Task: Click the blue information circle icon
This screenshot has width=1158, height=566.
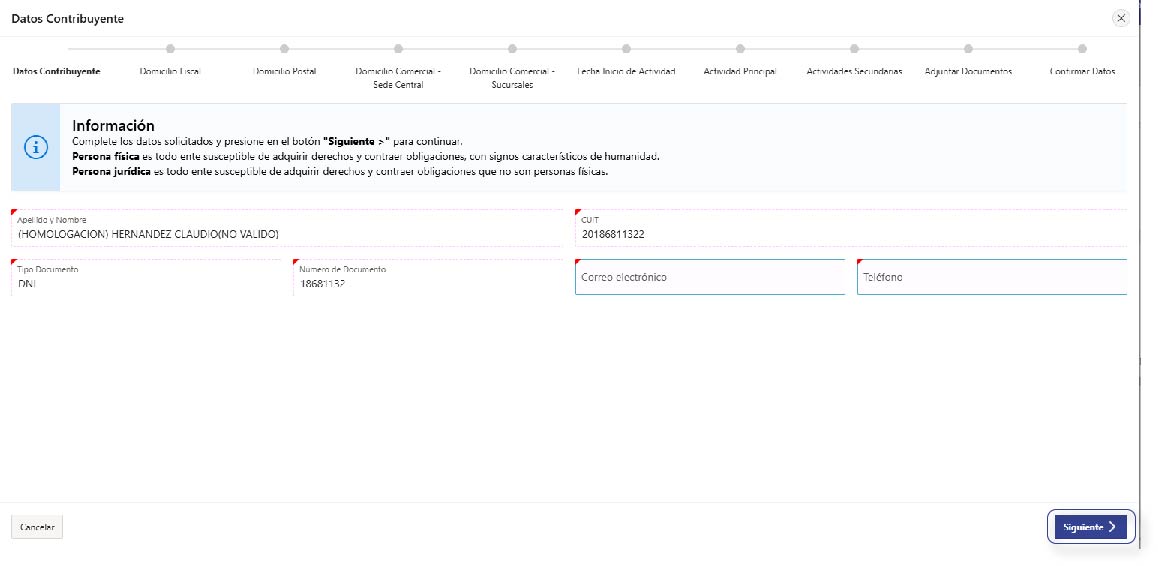Action: click(x=36, y=147)
